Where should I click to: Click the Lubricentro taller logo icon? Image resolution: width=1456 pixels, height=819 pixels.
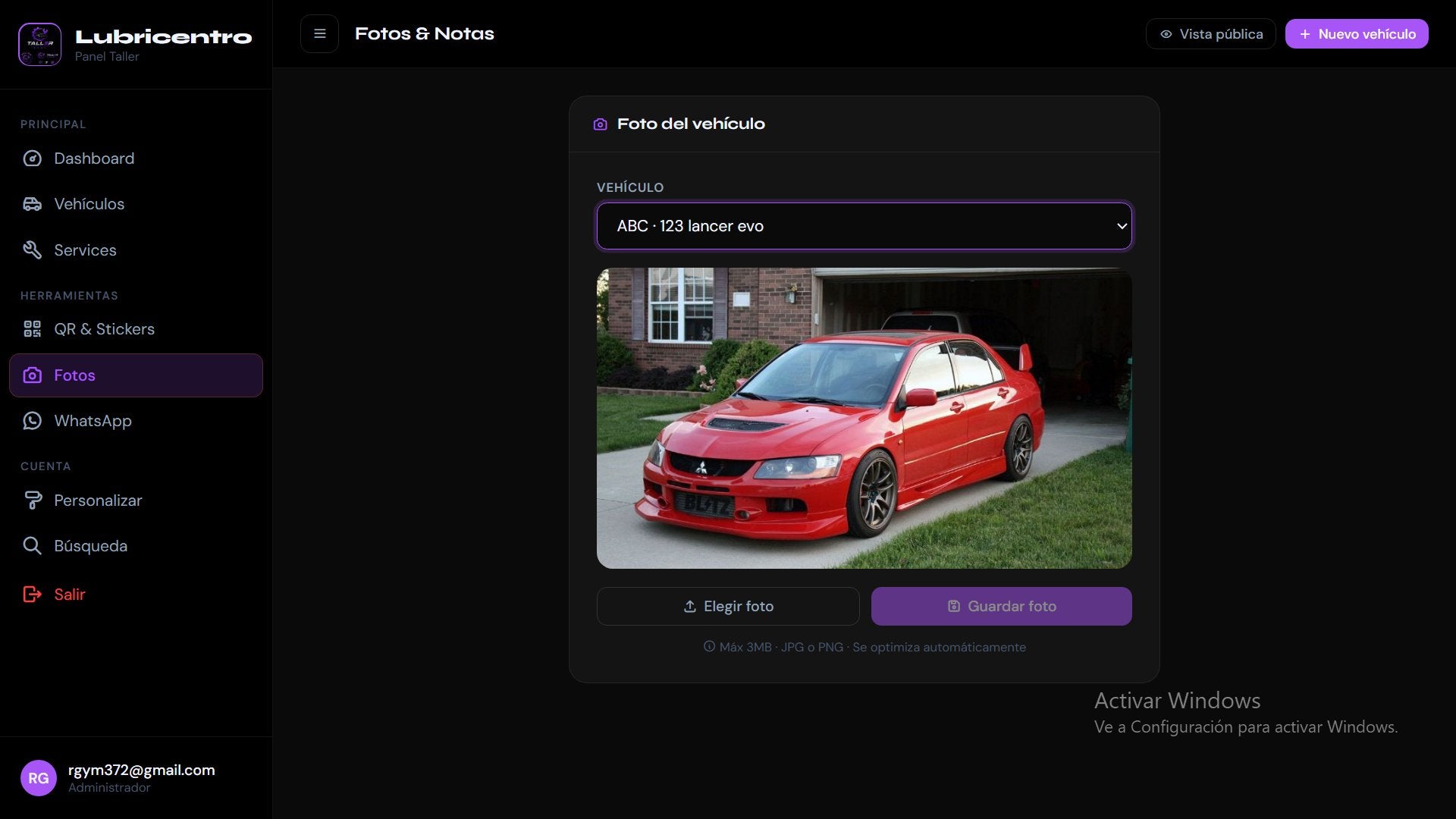39,44
